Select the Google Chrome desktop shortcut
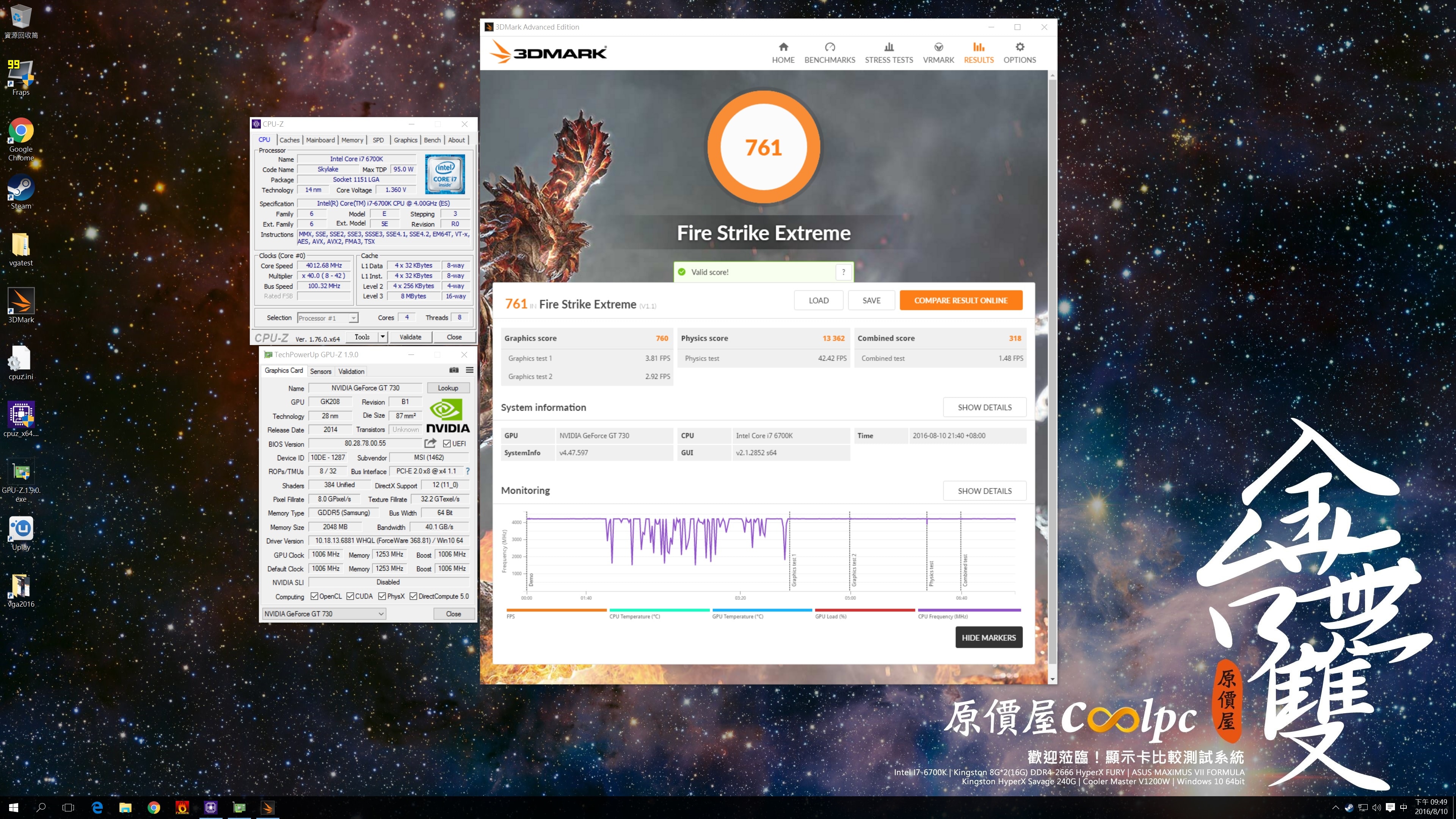The width and height of the screenshot is (1456, 819). click(x=21, y=140)
